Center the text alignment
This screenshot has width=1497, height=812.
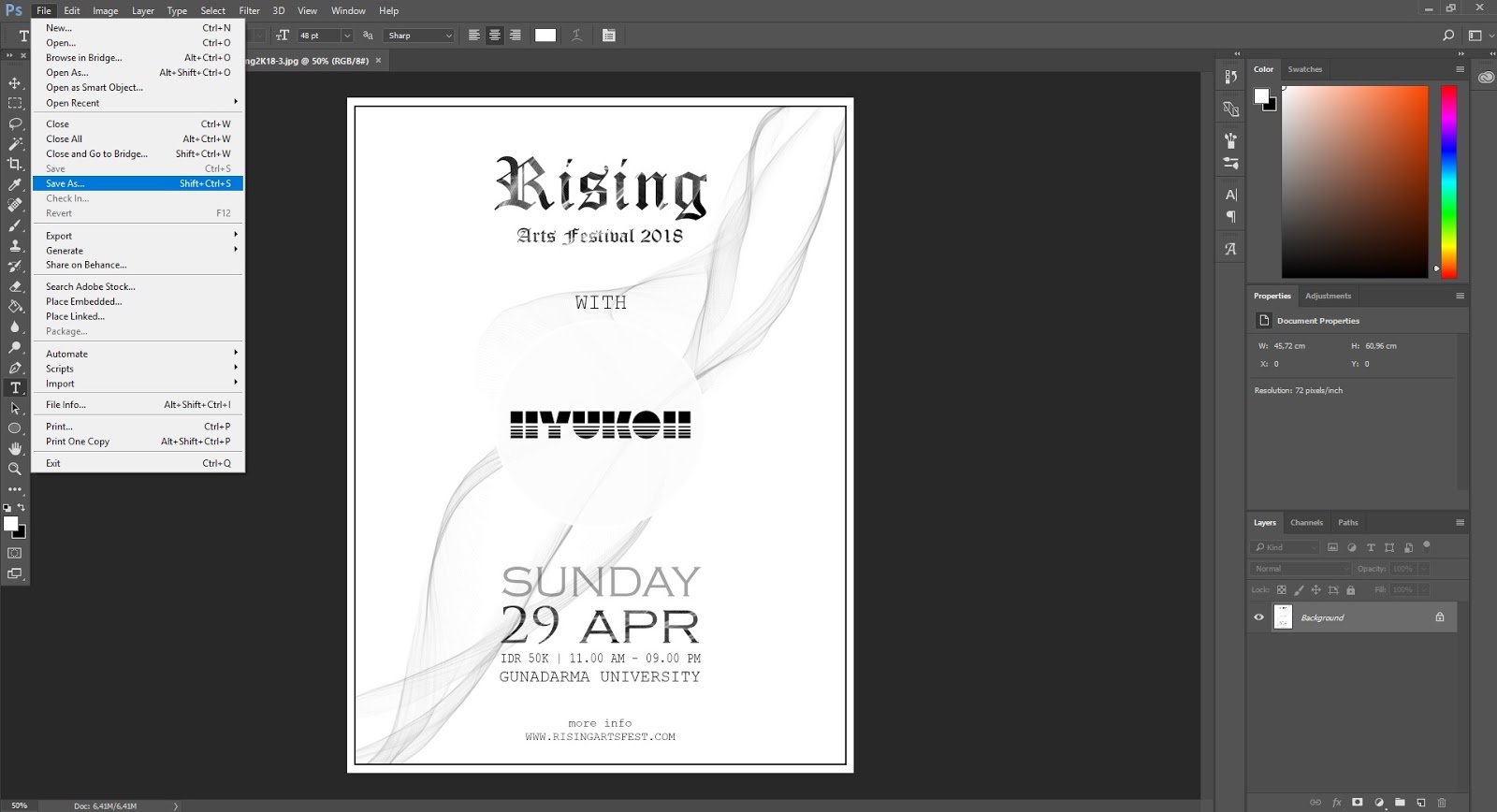pos(495,36)
